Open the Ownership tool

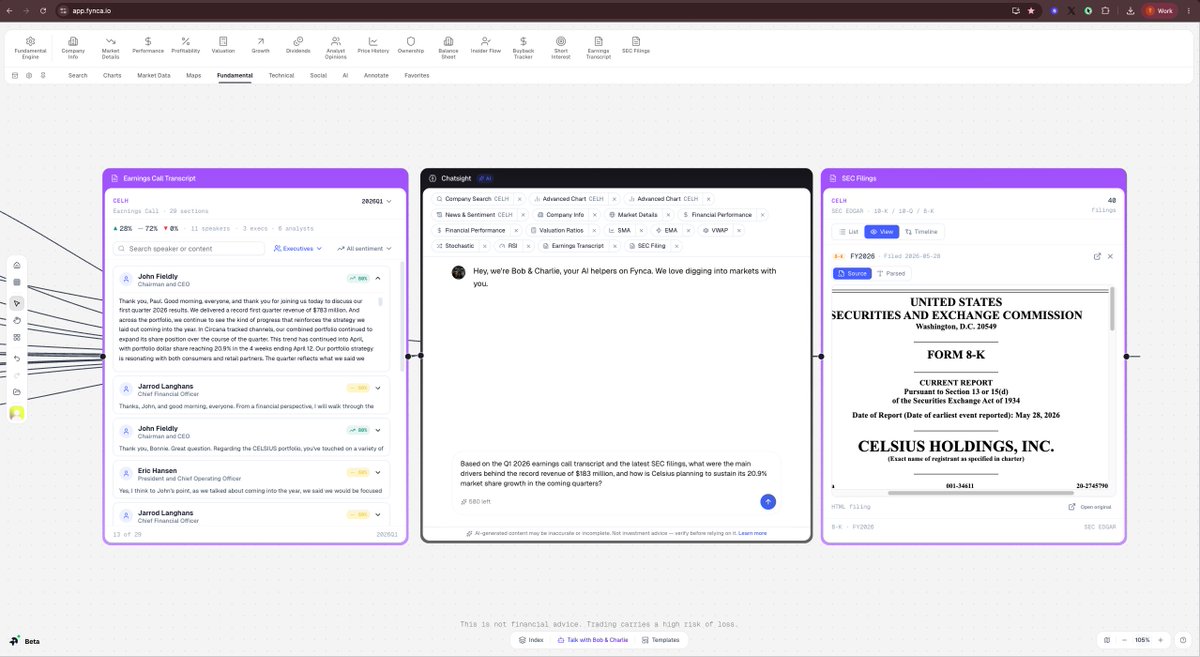coord(411,44)
